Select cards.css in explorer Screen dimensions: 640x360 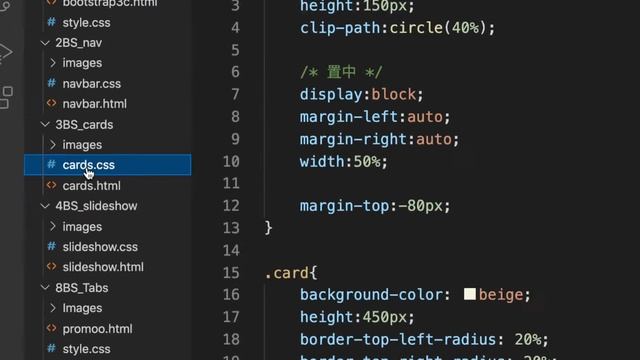pos(108,165)
